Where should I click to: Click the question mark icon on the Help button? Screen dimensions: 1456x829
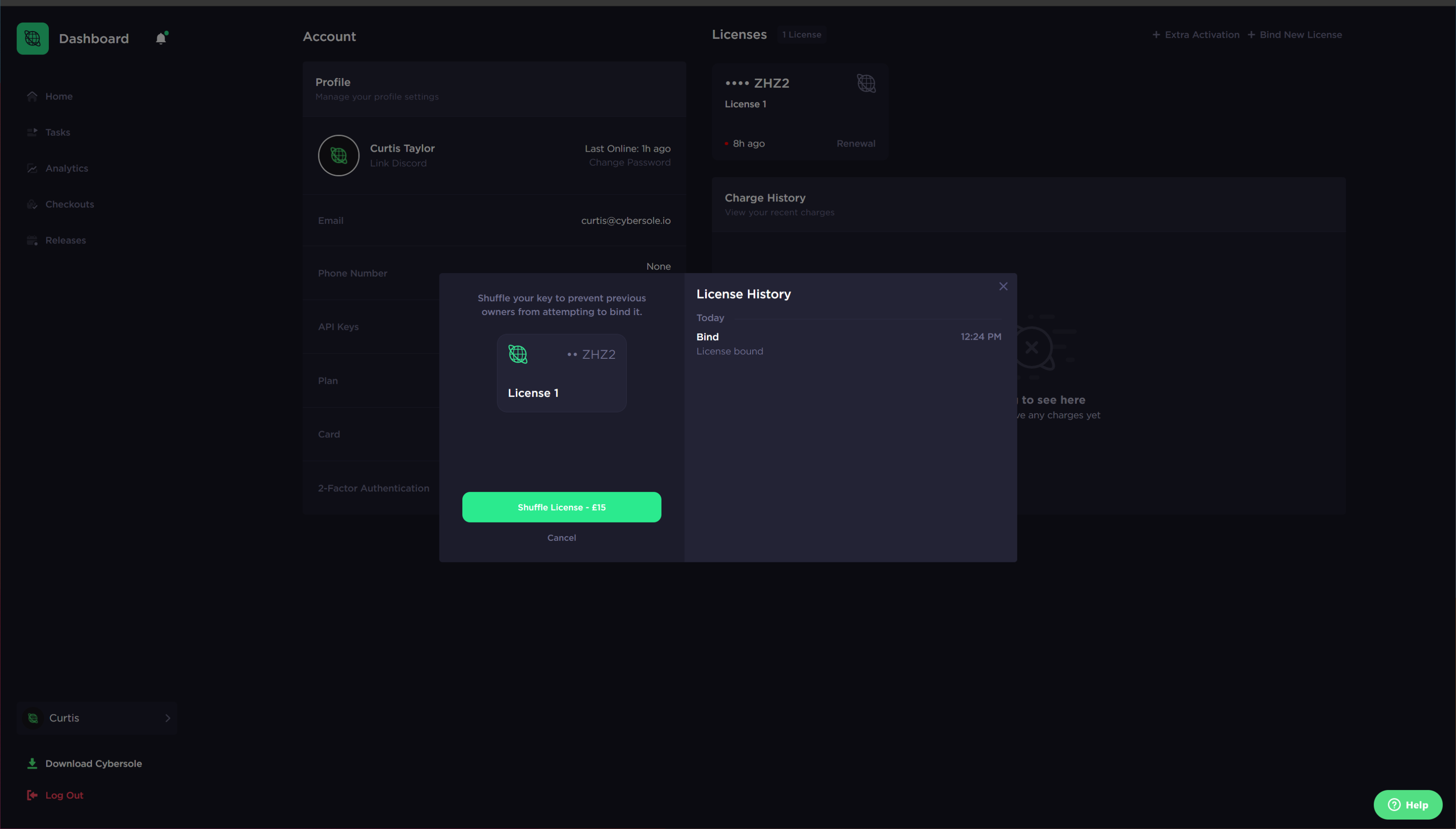click(1394, 804)
